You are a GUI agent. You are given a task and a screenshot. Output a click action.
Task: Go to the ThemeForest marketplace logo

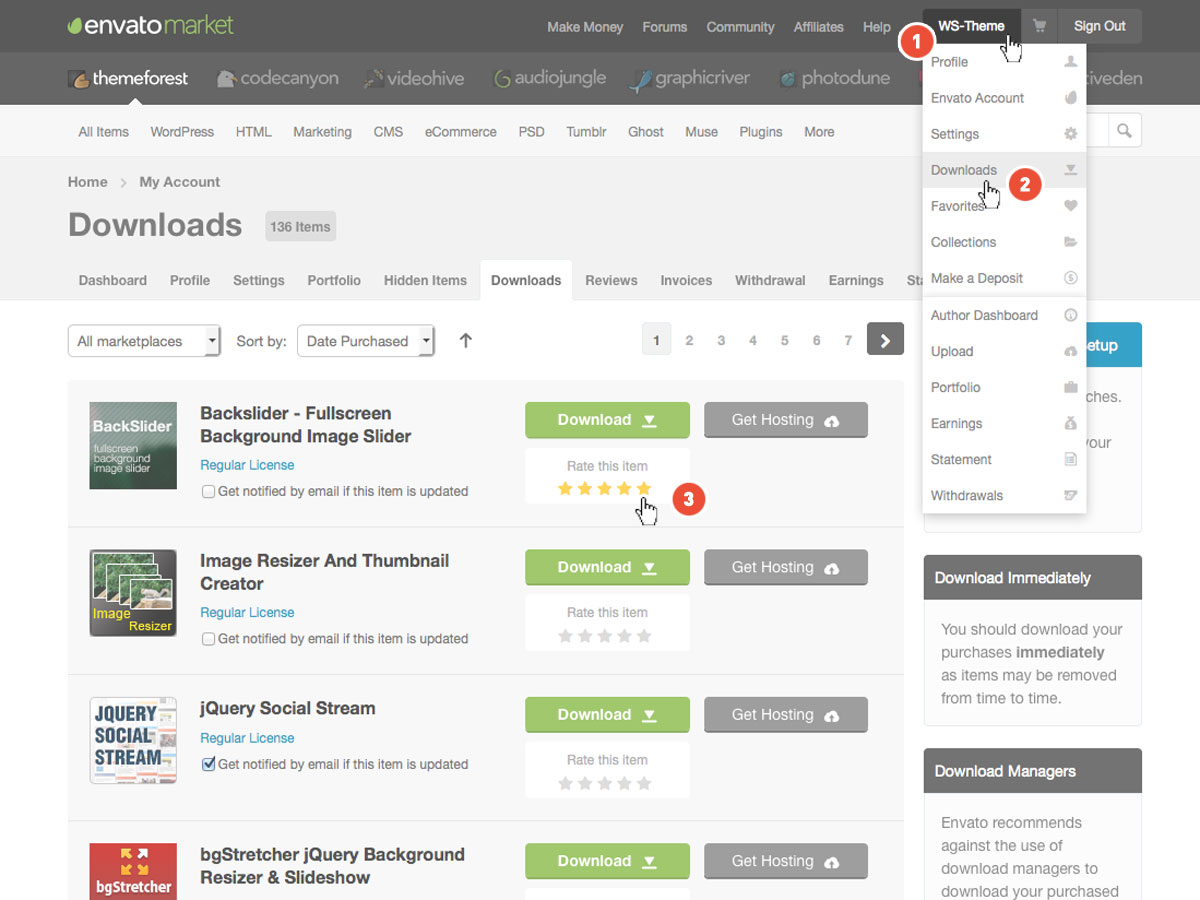(x=128, y=78)
